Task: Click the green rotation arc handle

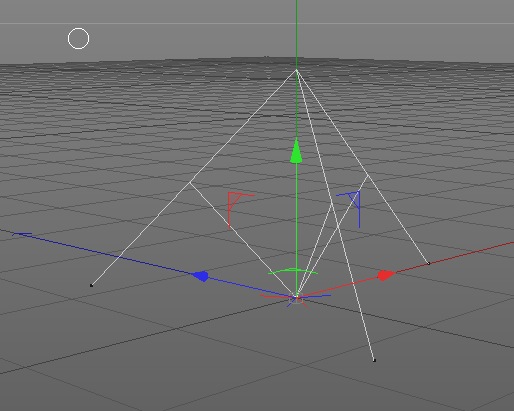Action: tap(293, 272)
